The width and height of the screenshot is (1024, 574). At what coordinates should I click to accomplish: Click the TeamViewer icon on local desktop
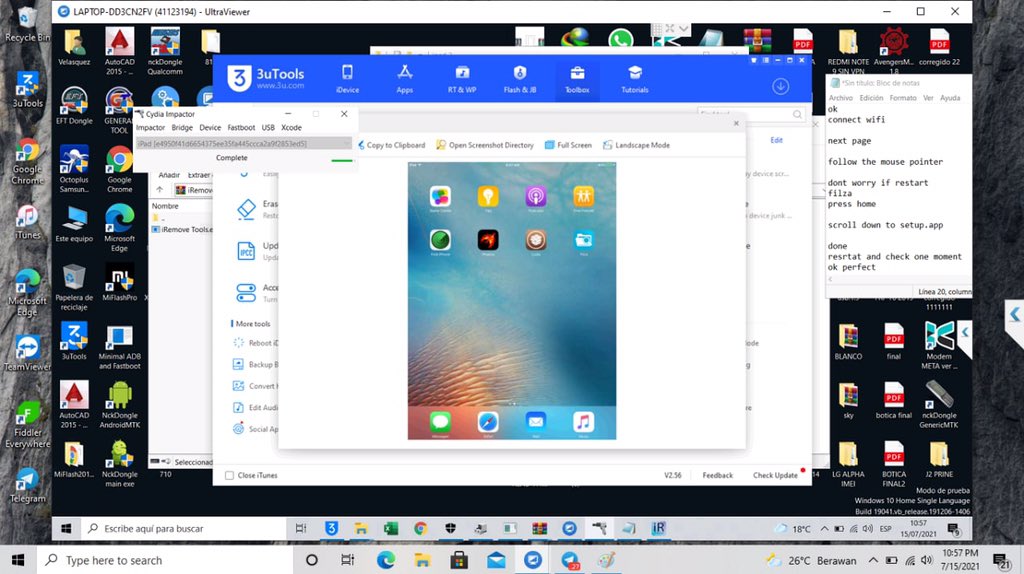(x=27, y=353)
